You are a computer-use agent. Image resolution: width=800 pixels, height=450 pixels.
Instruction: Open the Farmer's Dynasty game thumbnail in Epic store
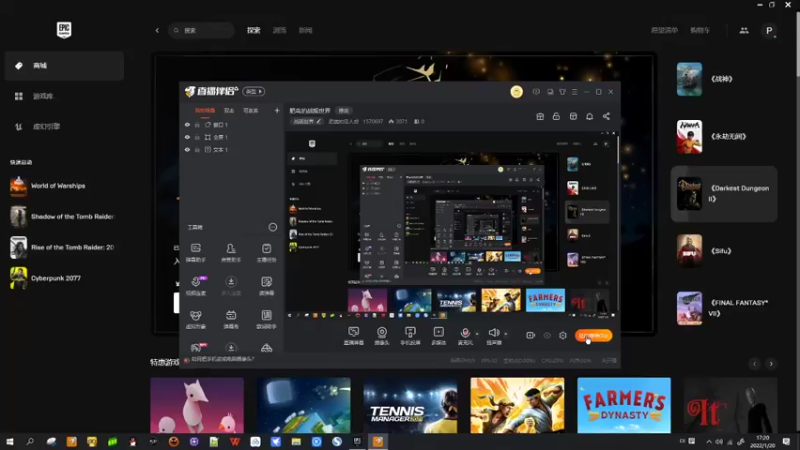[623, 405]
